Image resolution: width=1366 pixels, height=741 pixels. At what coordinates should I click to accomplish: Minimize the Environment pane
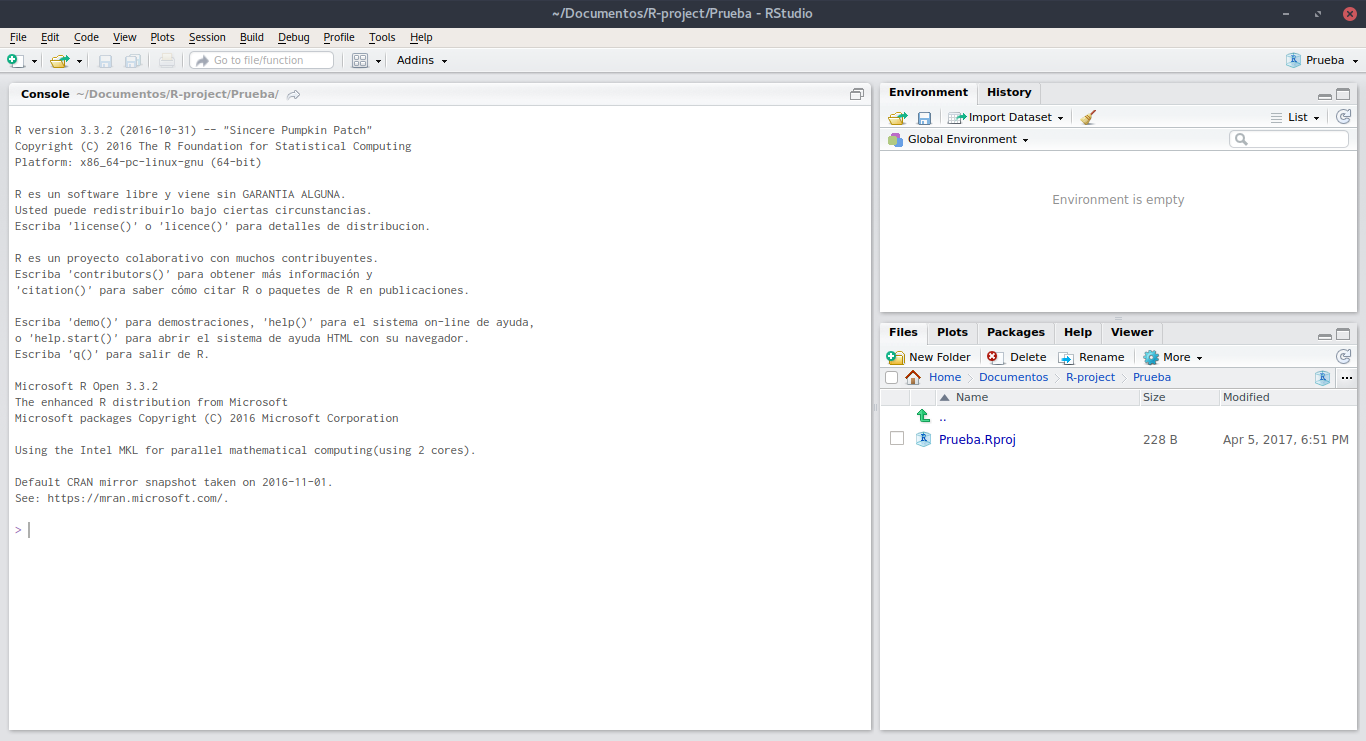click(x=1324, y=96)
